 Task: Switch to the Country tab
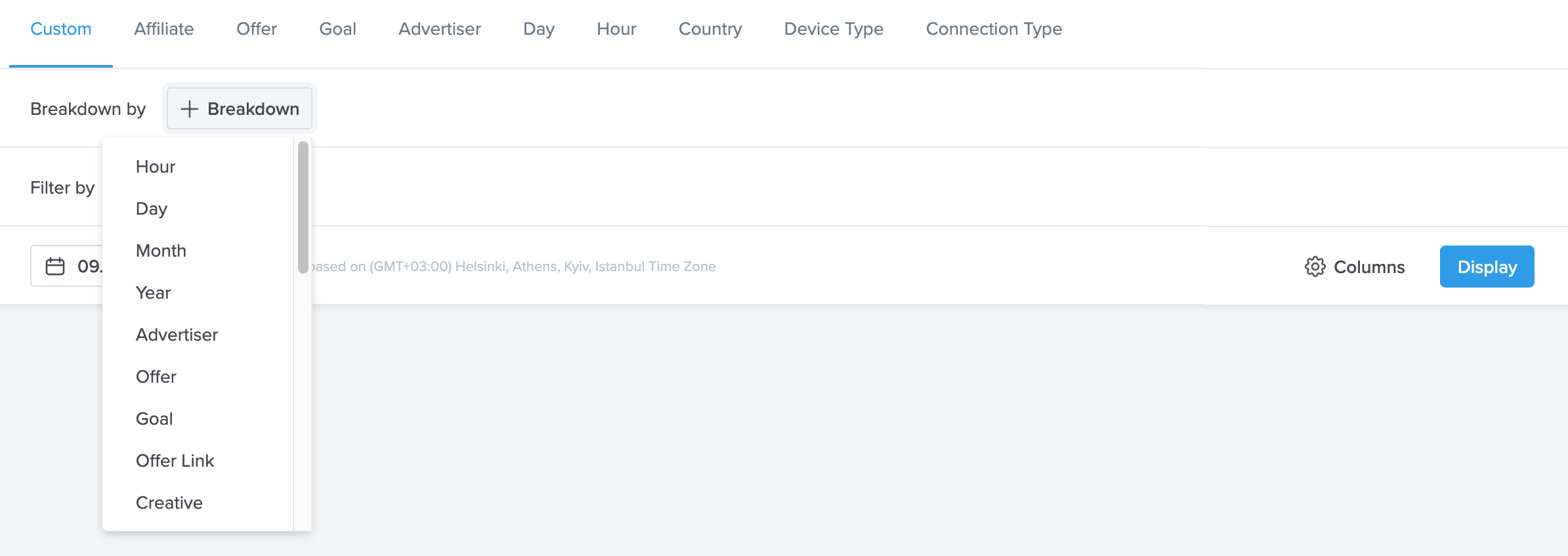click(x=710, y=29)
